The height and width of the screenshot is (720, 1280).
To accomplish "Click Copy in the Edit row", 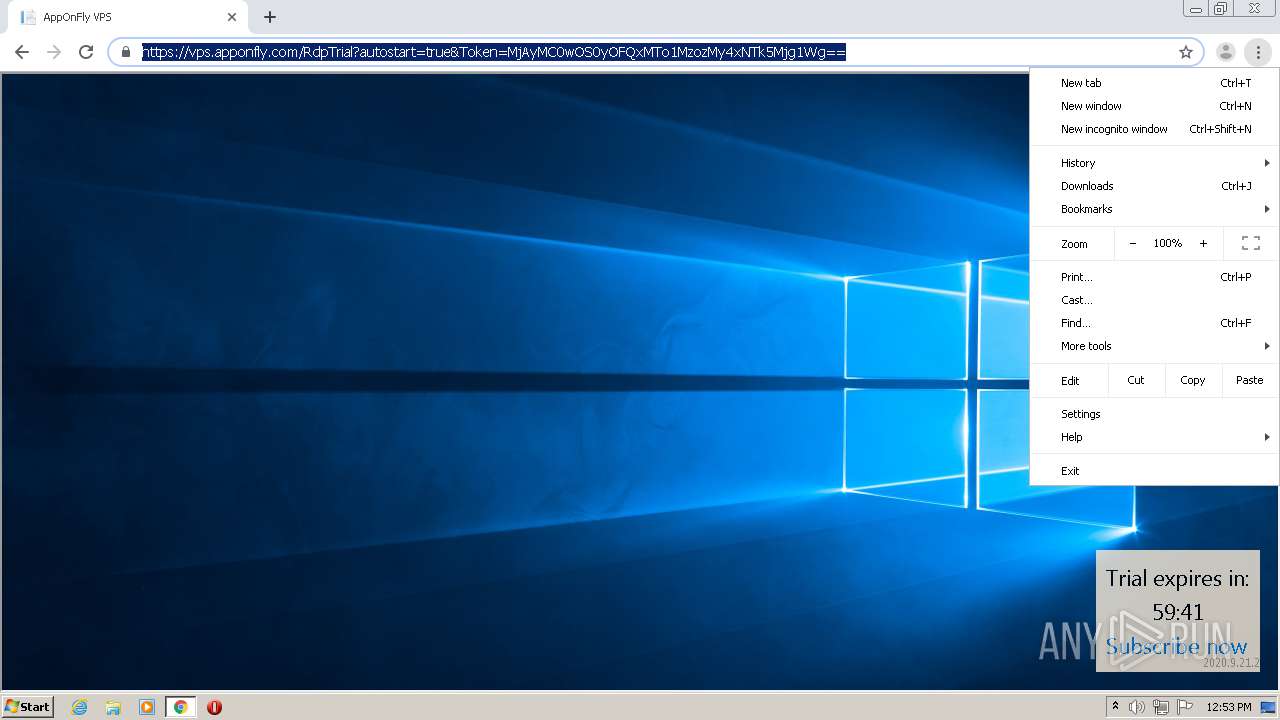I will 1192,380.
